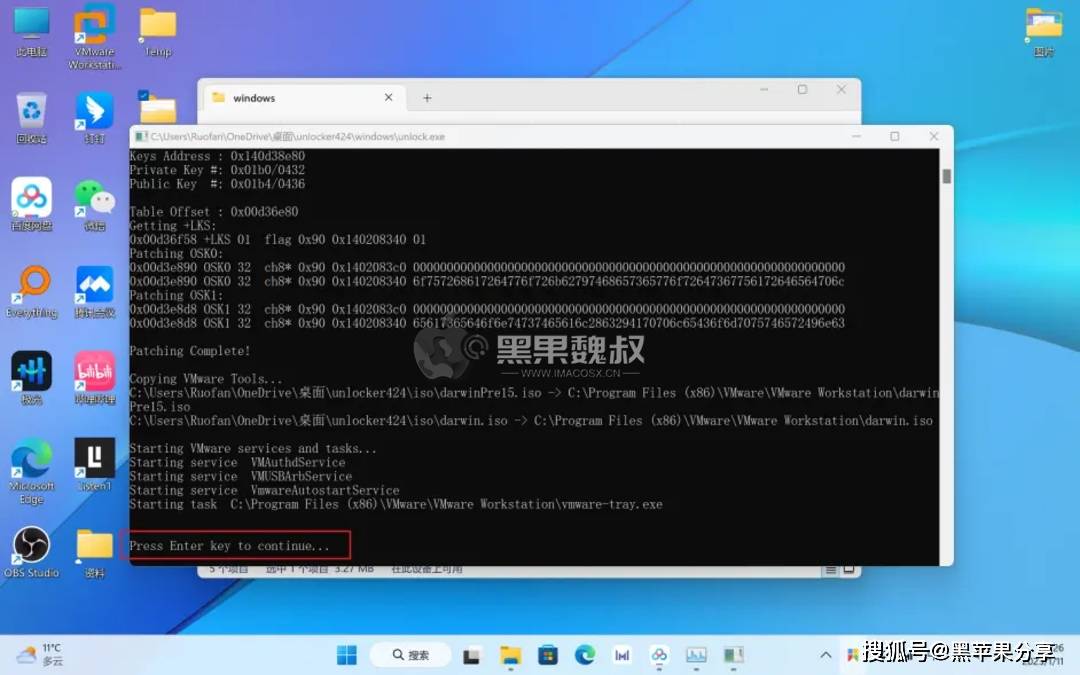Open the Temp folder on desktop
This screenshot has height=675, width=1080.
(158, 32)
